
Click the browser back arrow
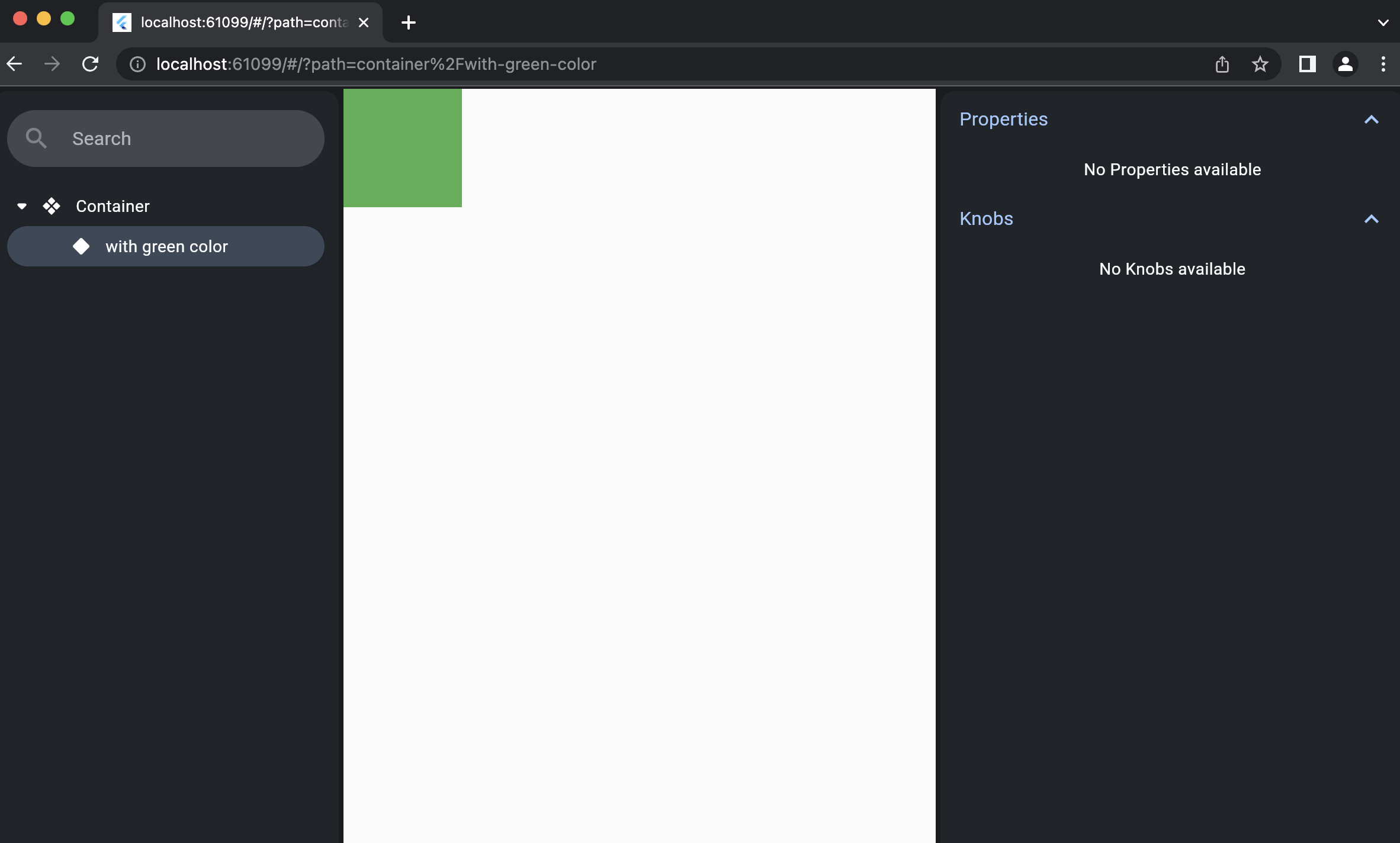pos(15,64)
